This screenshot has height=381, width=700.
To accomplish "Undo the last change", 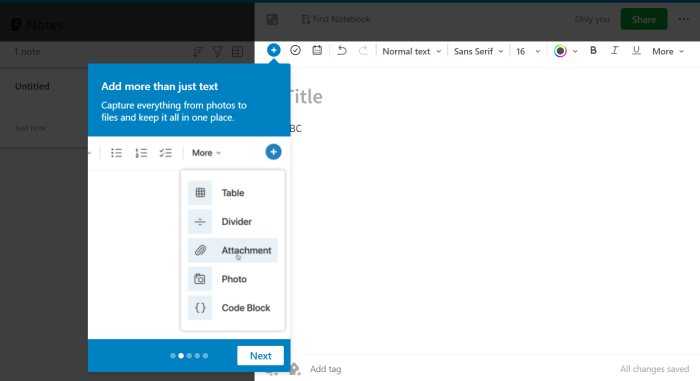I will pyautogui.click(x=342, y=50).
